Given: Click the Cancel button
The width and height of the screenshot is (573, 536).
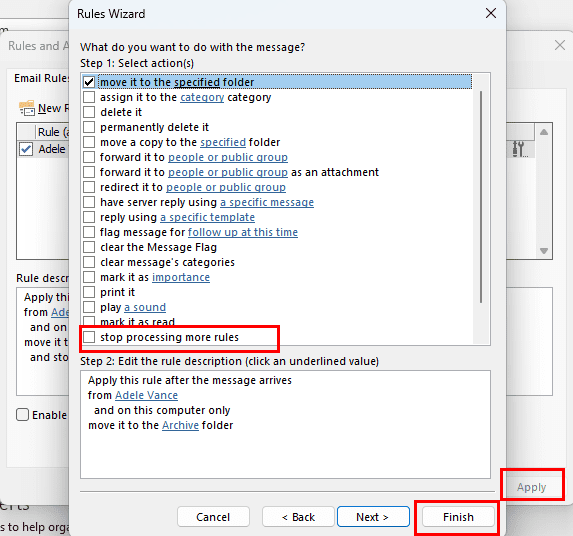Looking at the screenshot, I should (213, 517).
